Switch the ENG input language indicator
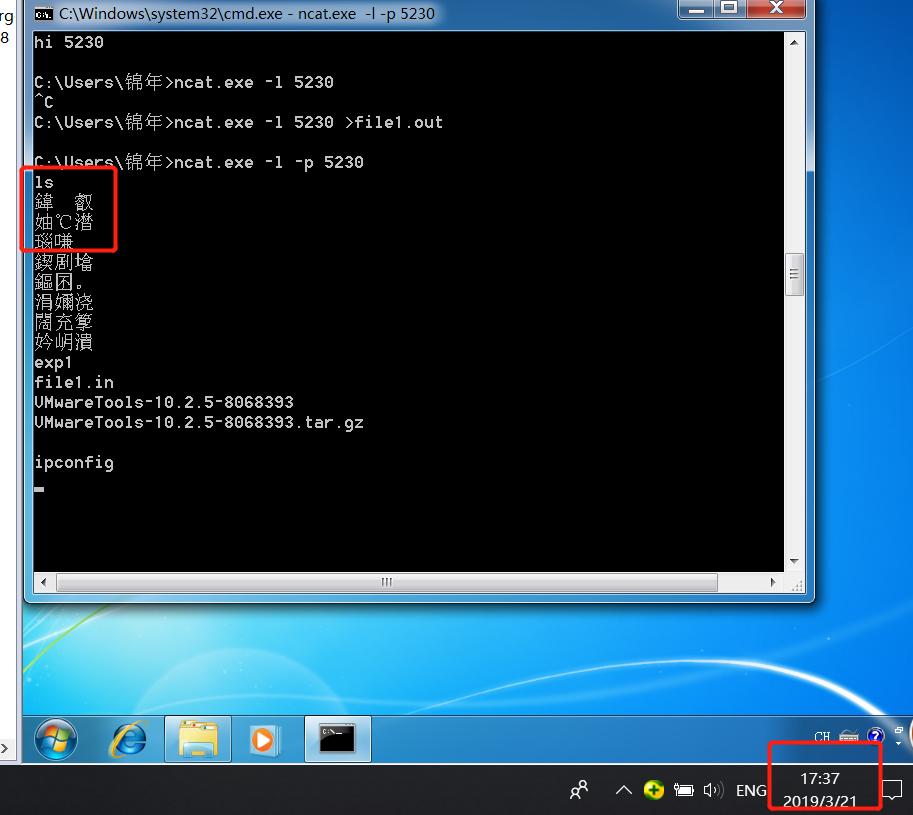This screenshot has width=913, height=815. [x=751, y=791]
